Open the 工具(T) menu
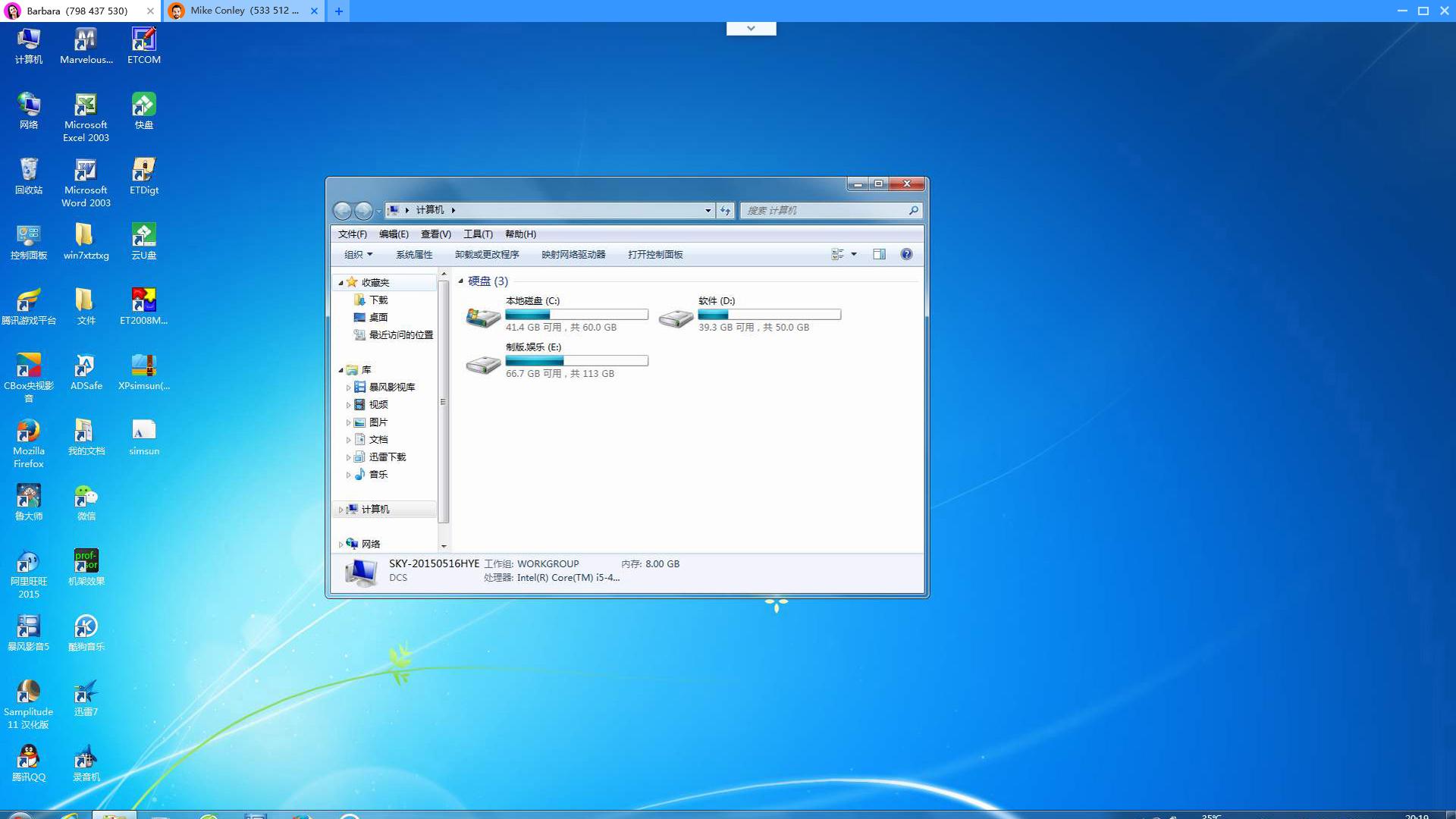The image size is (1456, 819). pos(478,234)
